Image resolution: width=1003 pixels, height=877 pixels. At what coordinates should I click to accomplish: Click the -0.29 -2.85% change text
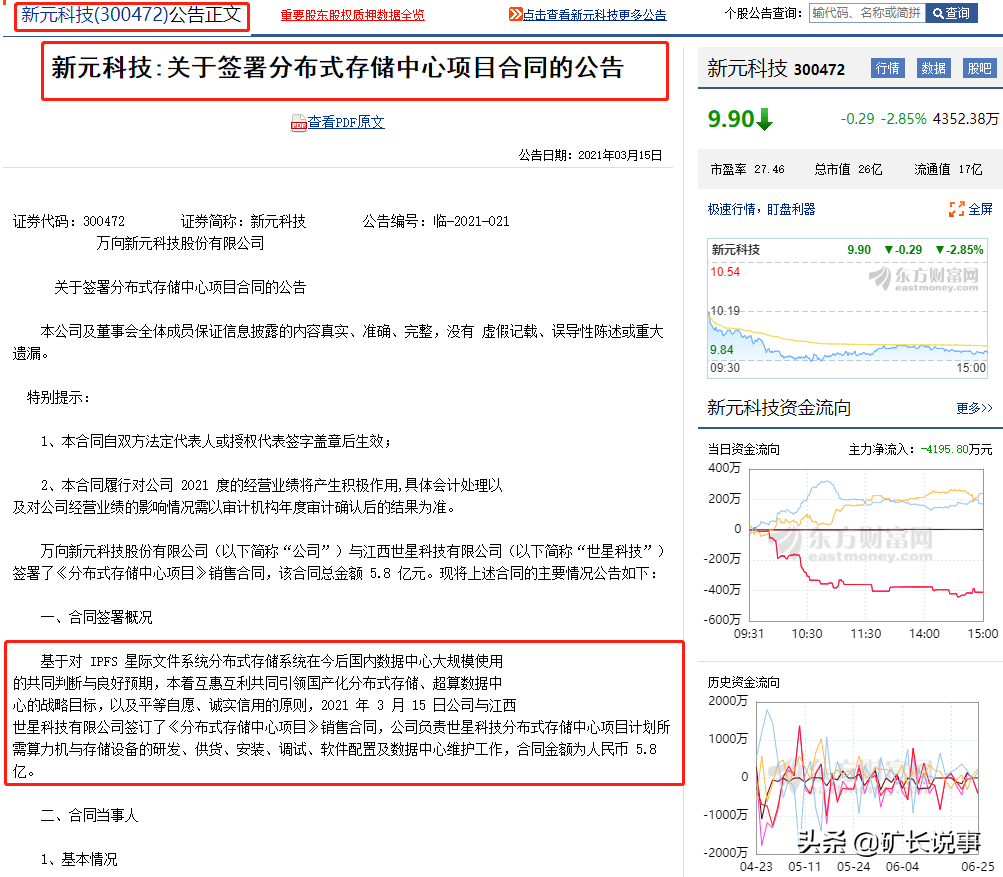click(883, 119)
